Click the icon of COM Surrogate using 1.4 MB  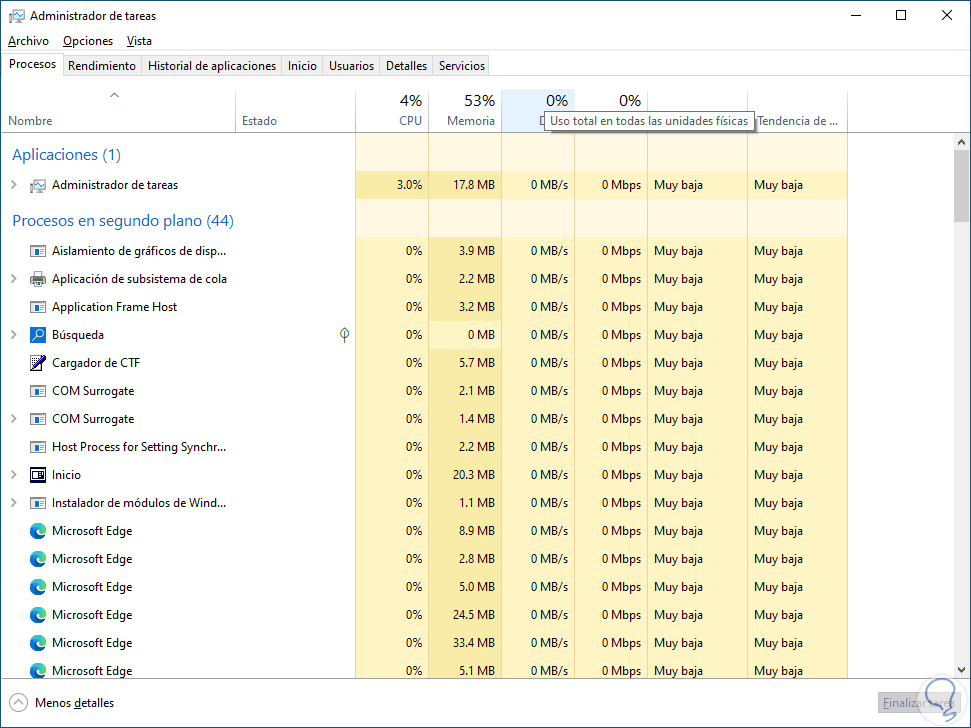pyautogui.click(x=38, y=419)
